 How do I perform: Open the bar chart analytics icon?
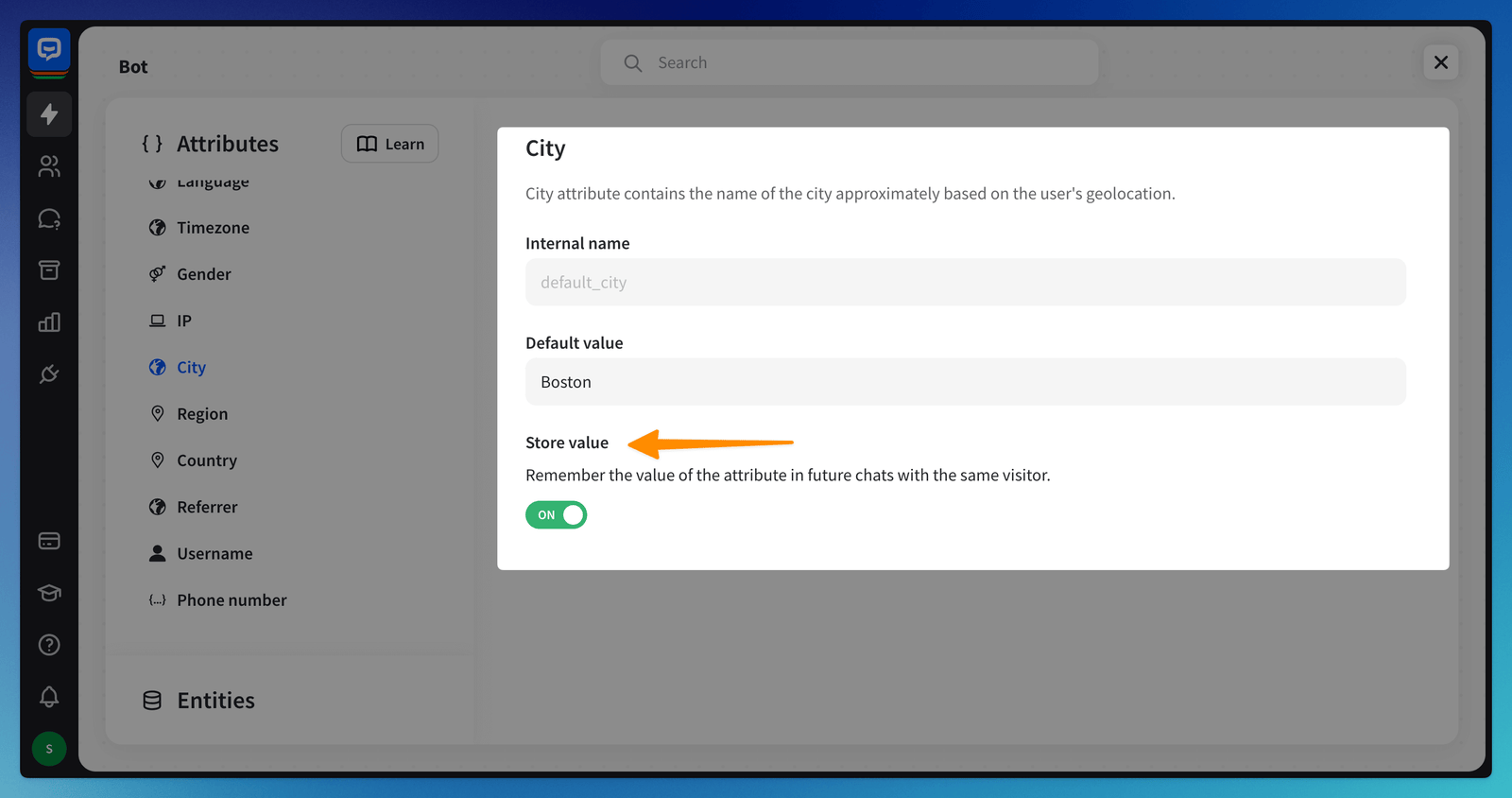(49, 322)
